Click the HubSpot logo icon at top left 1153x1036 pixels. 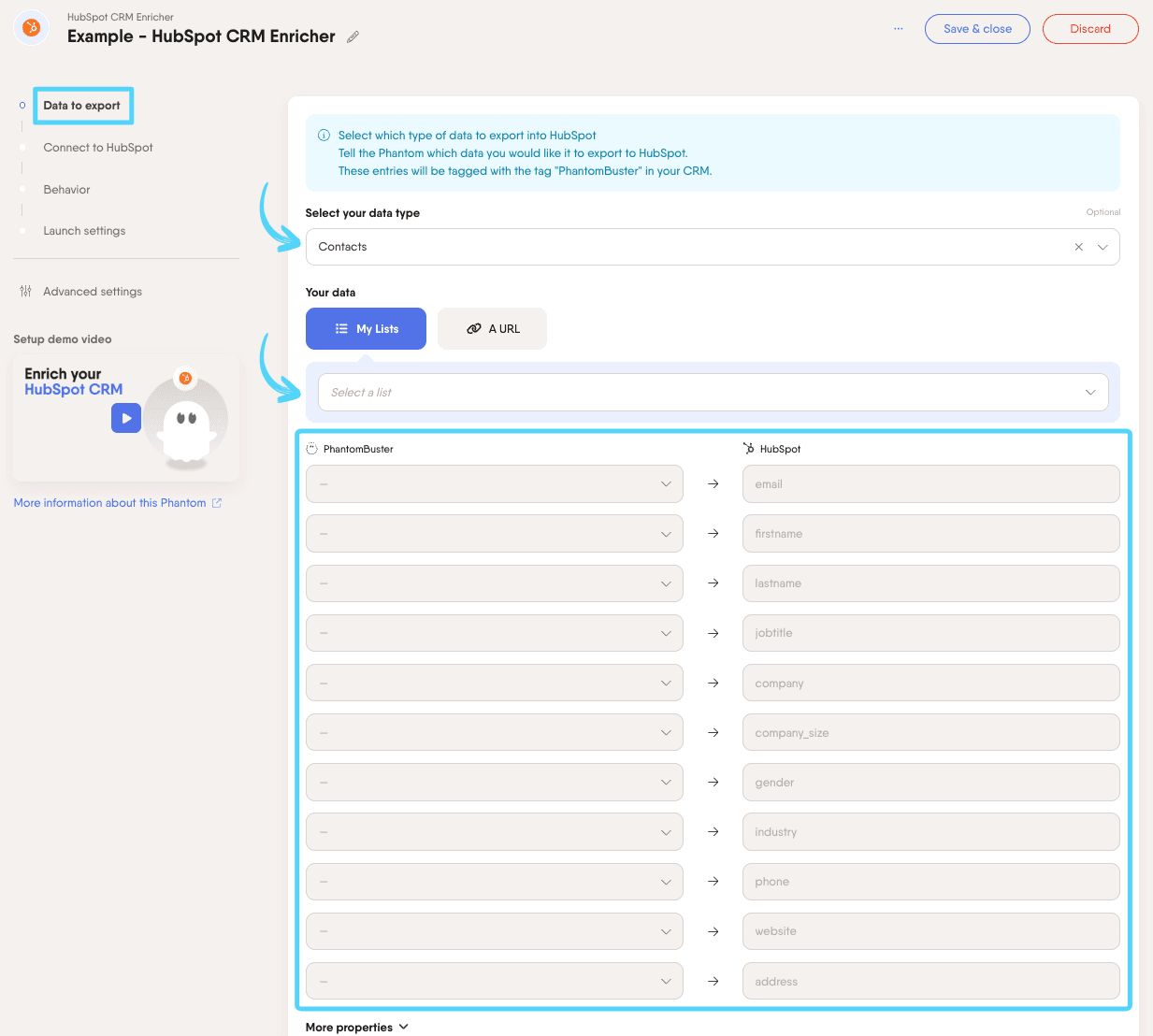pos(31,28)
